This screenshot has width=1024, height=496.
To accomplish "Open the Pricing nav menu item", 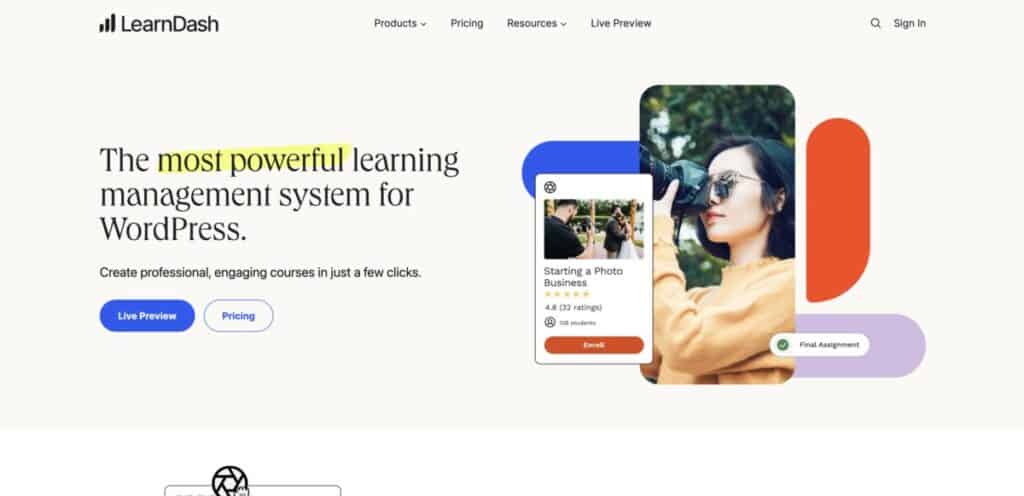I will (467, 23).
